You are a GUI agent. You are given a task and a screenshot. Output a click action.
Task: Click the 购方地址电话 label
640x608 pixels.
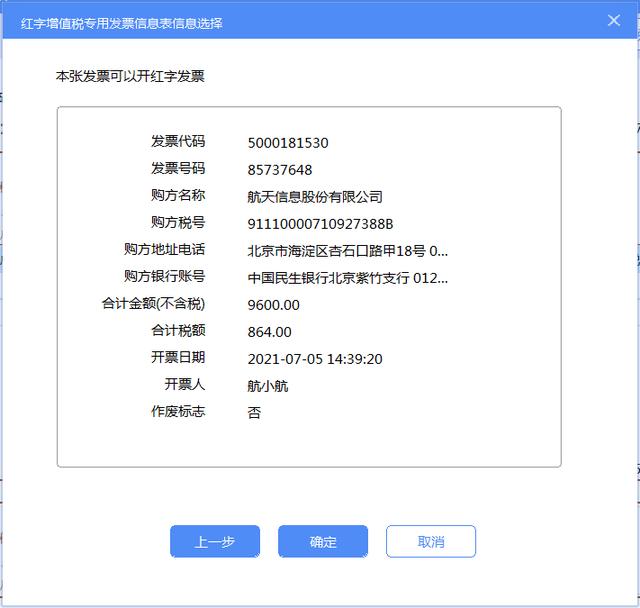(x=164, y=249)
